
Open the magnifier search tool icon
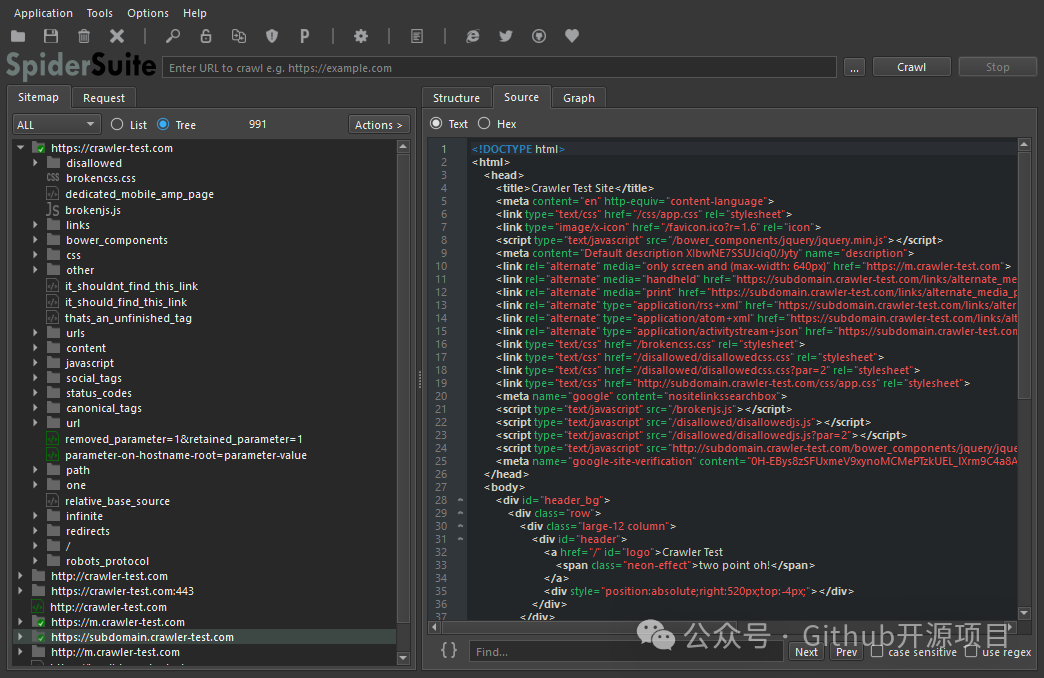tap(172, 36)
